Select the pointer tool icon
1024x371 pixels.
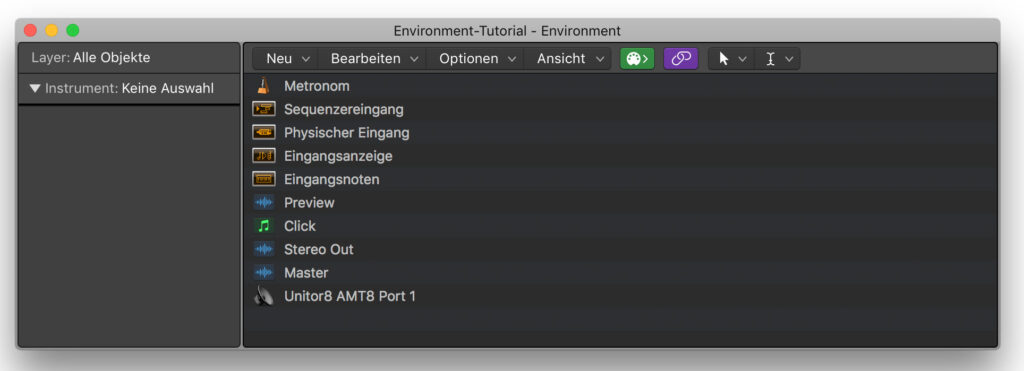pos(724,59)
